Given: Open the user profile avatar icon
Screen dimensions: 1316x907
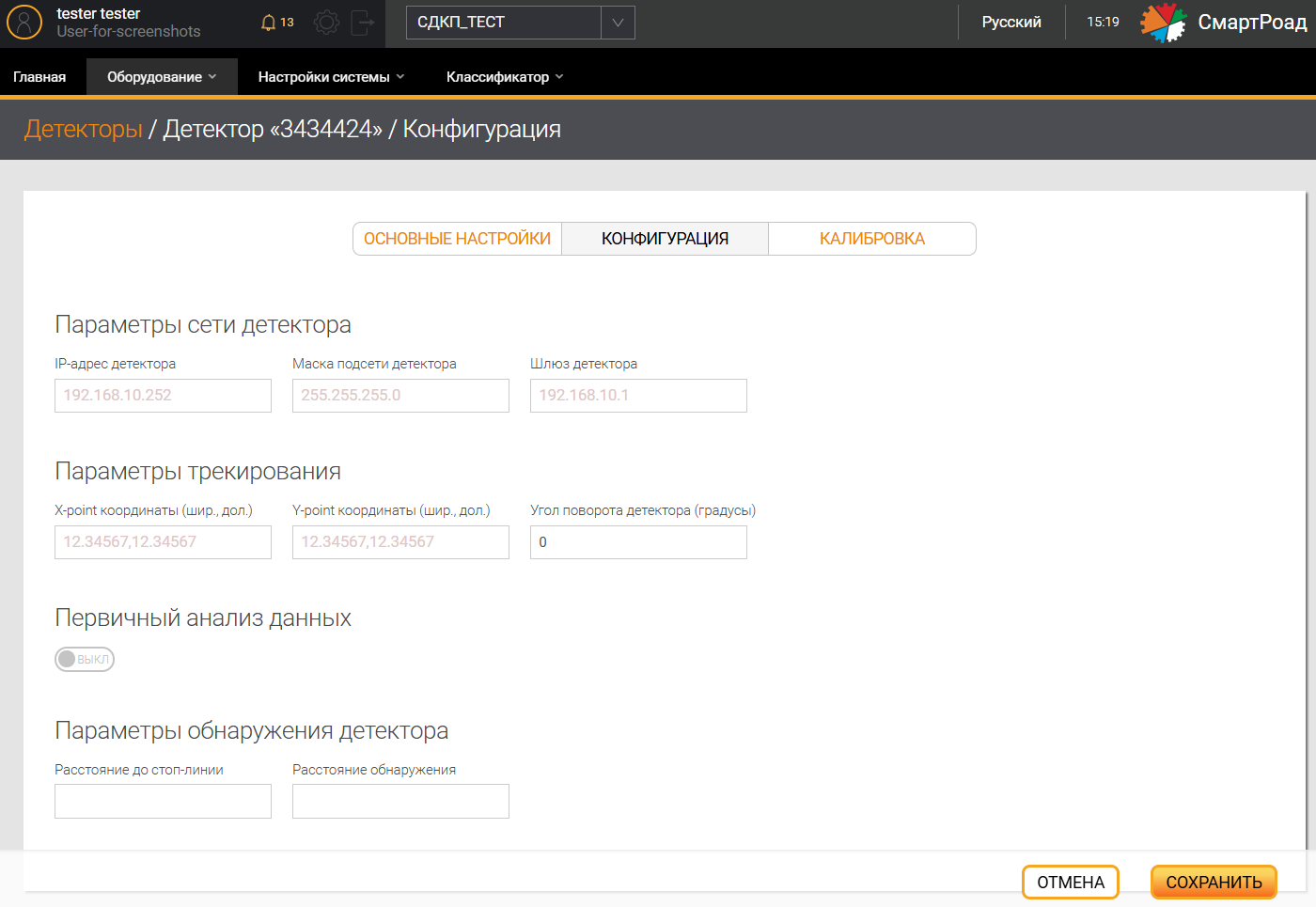Looking at the screenshot, I should pyautogui.click(x=24, y=22).
